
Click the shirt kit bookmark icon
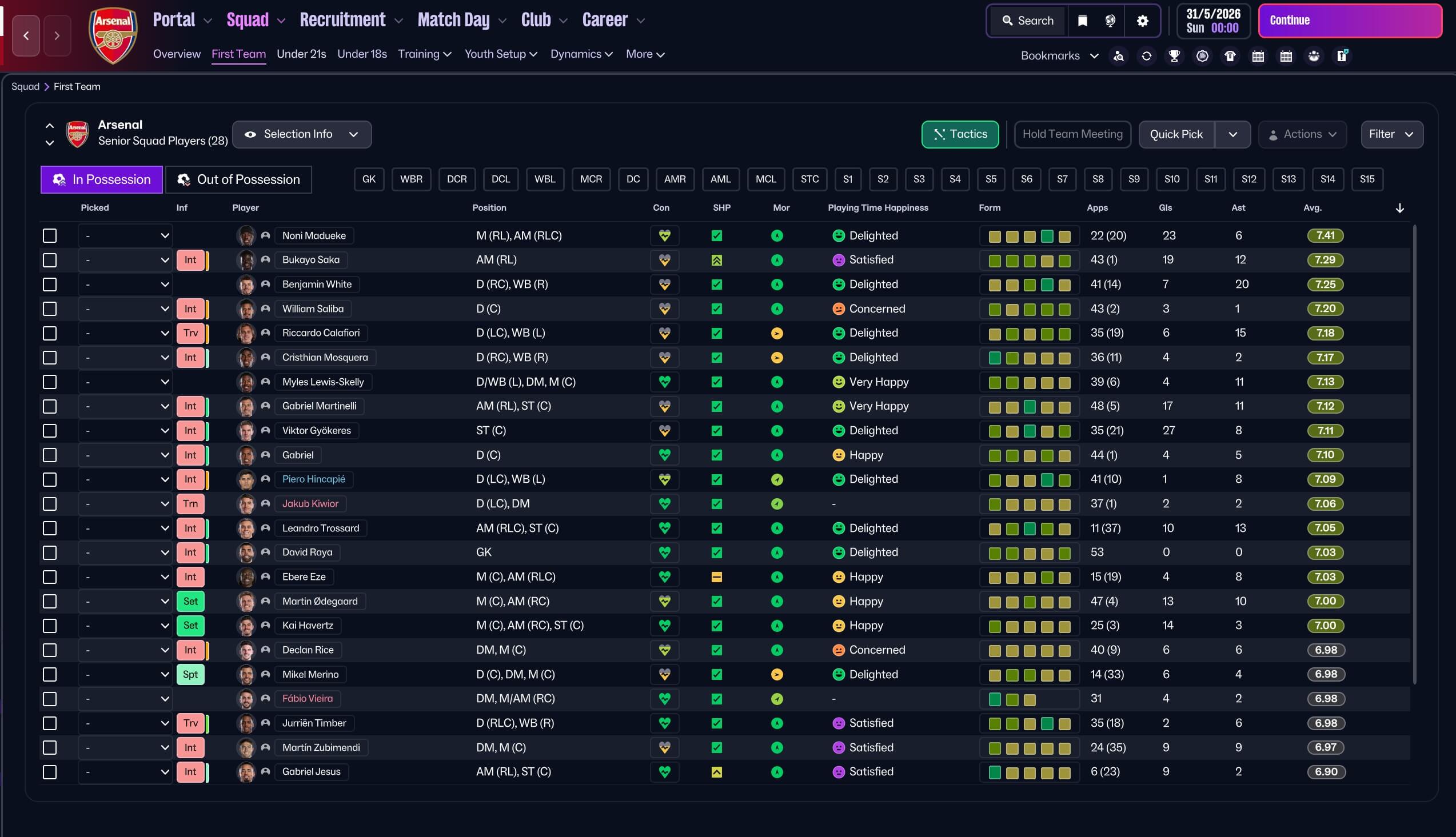click(1230, 56)
